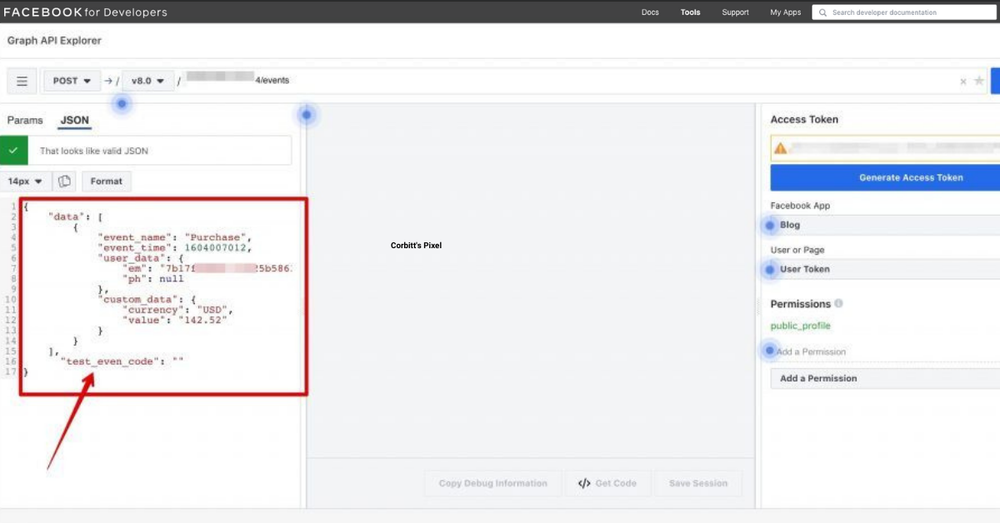Open the Support menu
This screenshot has width=1000, height=523.
tap(735, 12)
